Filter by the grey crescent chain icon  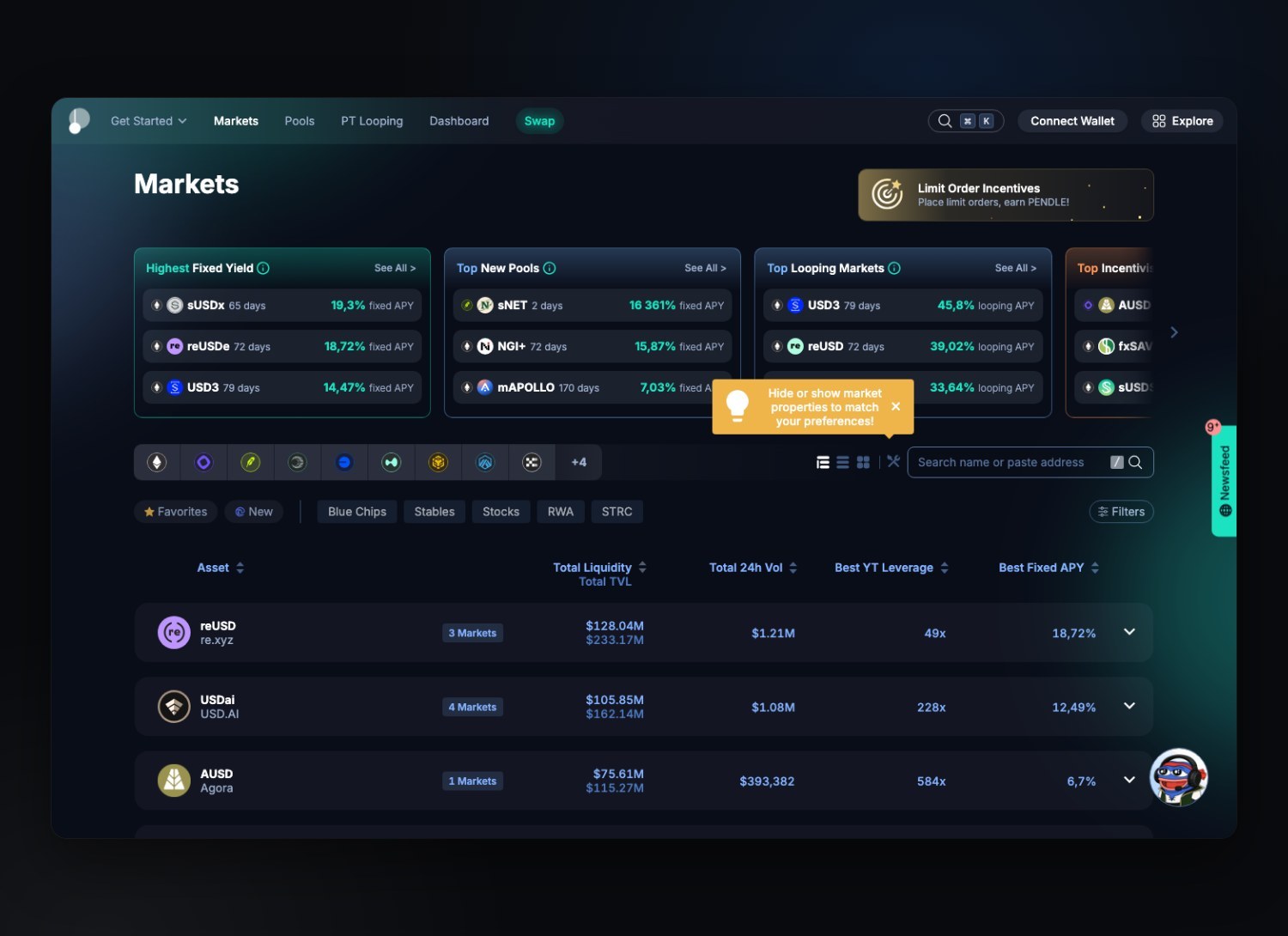point(297,462)
